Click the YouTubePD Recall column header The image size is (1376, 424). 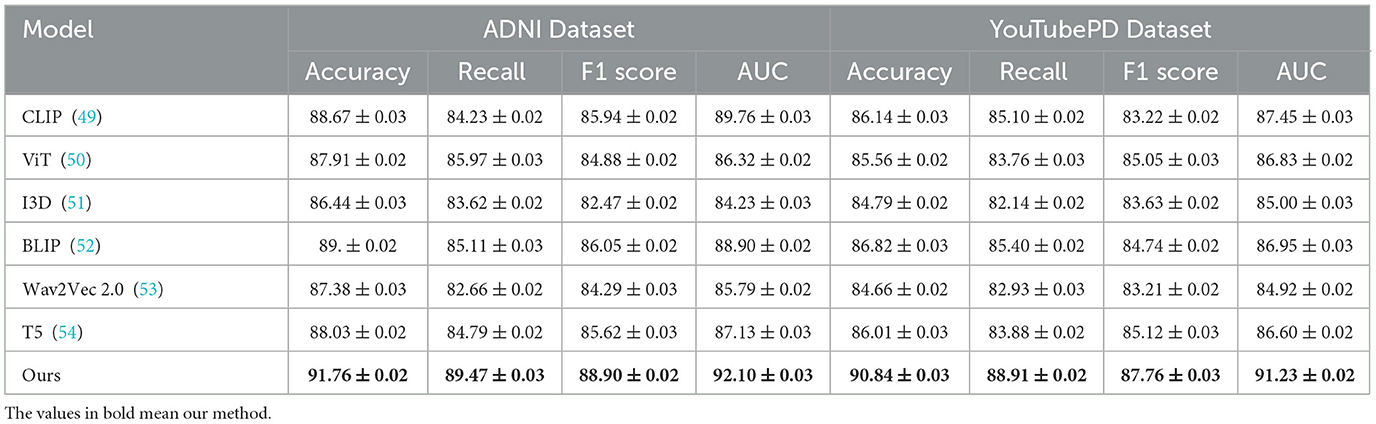click(1034, 72)
